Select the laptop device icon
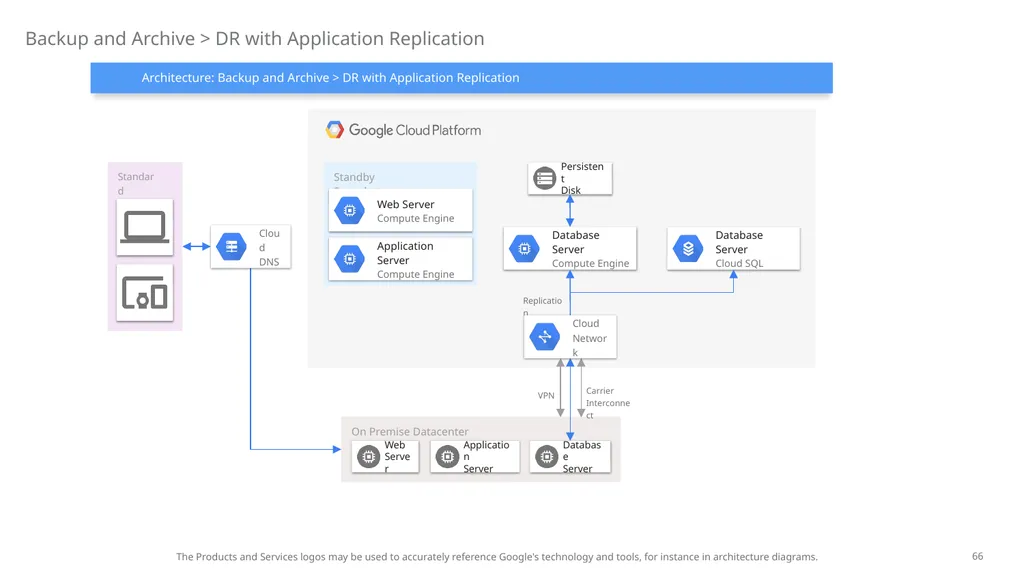This screenshot has width=1024, height=576. point(145,227)
